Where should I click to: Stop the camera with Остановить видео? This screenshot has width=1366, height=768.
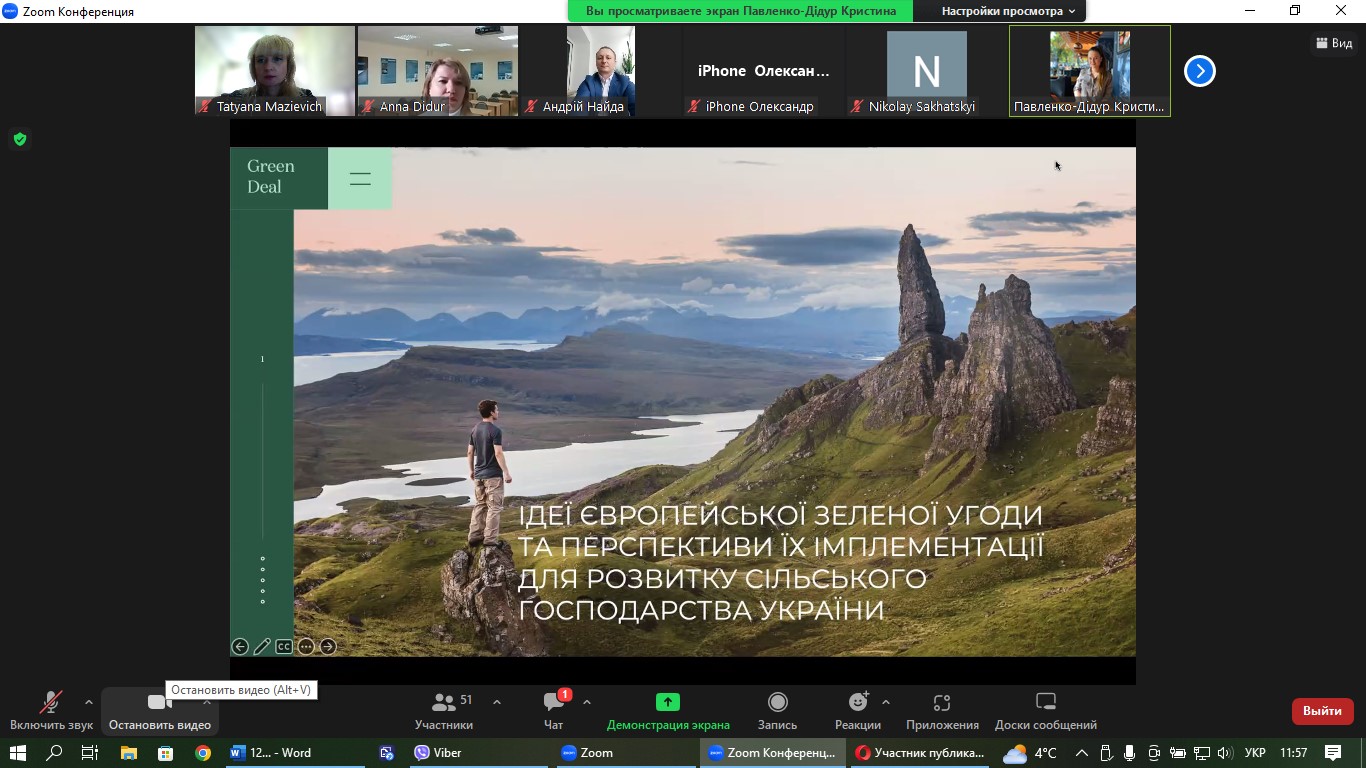click(x=159, y=711)
